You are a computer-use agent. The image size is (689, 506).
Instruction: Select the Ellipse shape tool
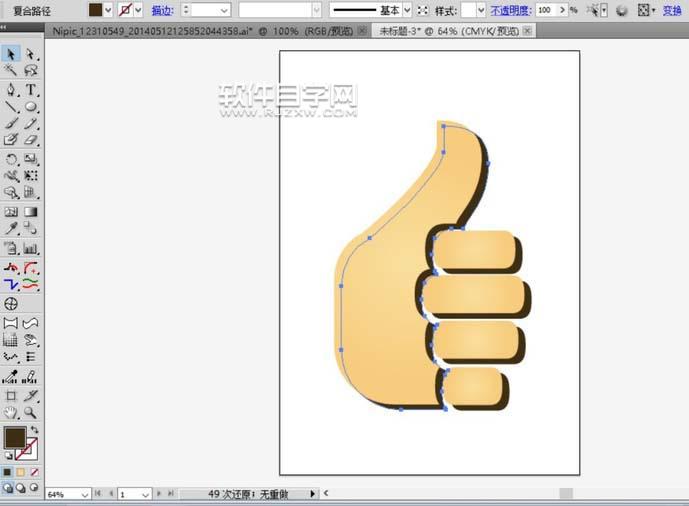pyautogui.click(x=31, y=106)
